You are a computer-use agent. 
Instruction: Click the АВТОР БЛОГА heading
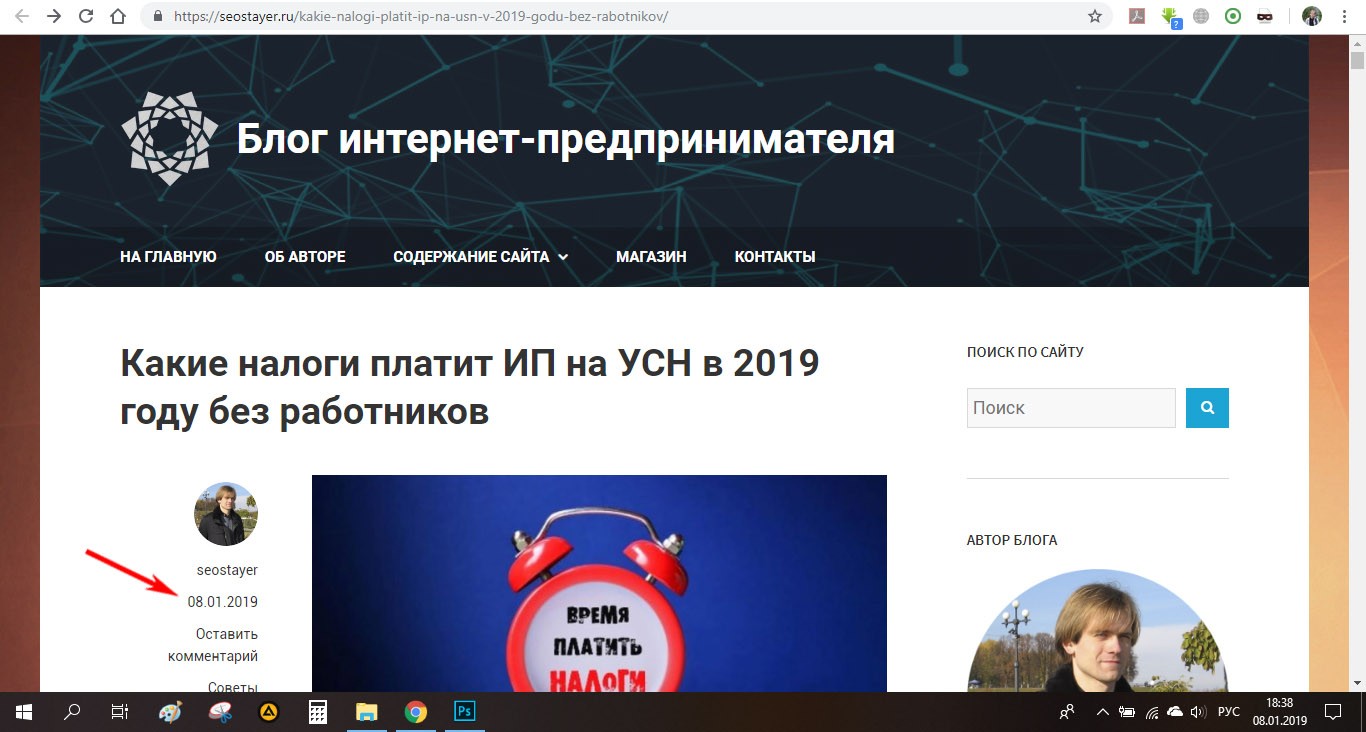click(1012, 540)
